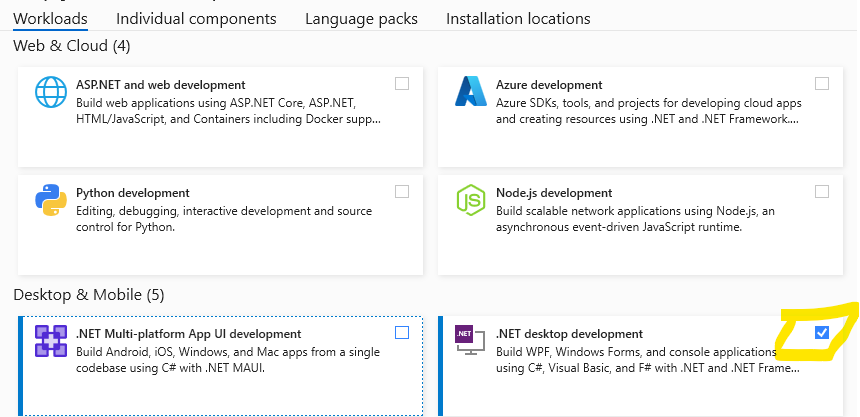Click '.NET Multi-platform App UI development' title
This screenshot has height=417, width=860.
point(189,334)
